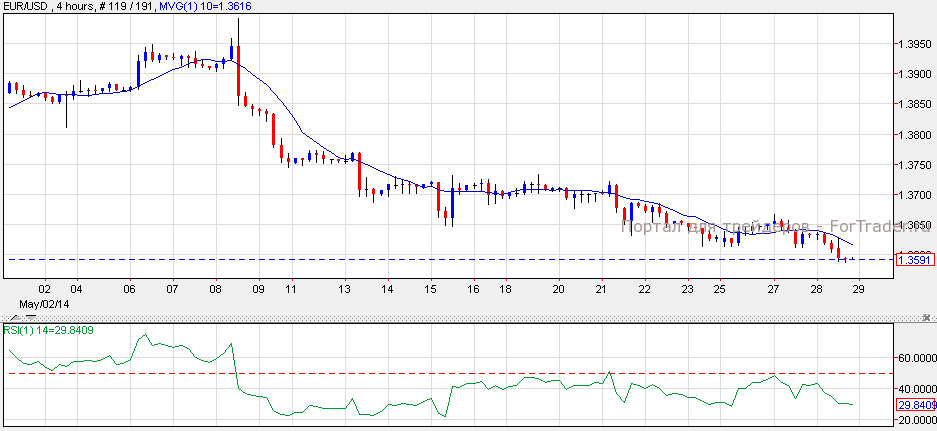Click the current price tag 1.3591

pos(915,260)
